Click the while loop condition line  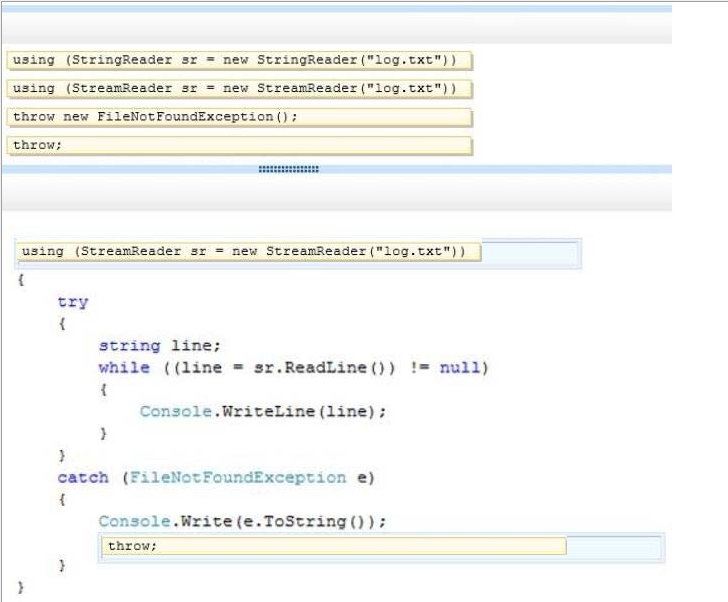click(293, 368)
